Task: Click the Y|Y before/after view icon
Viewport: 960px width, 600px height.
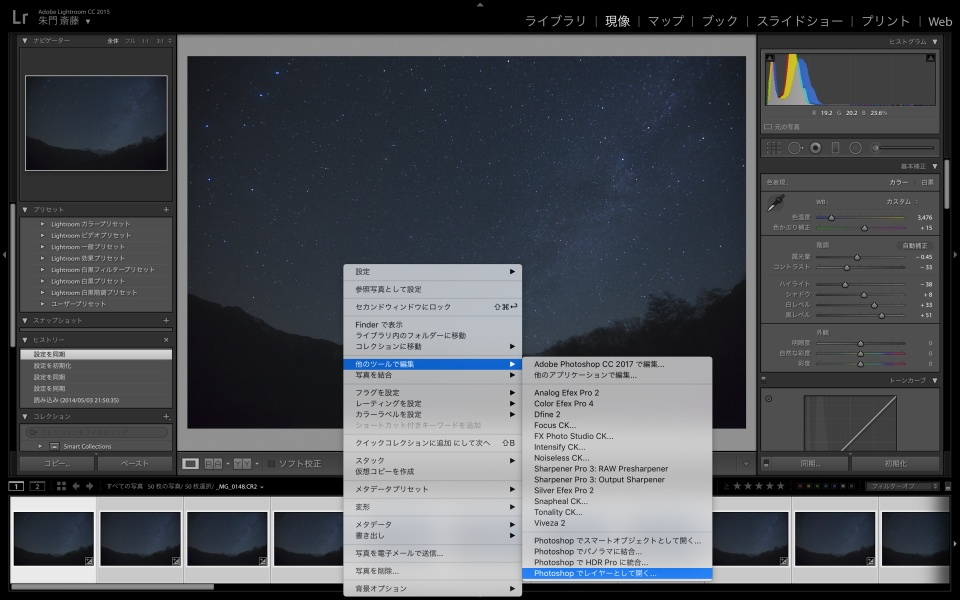Action: tap(242, 464)
